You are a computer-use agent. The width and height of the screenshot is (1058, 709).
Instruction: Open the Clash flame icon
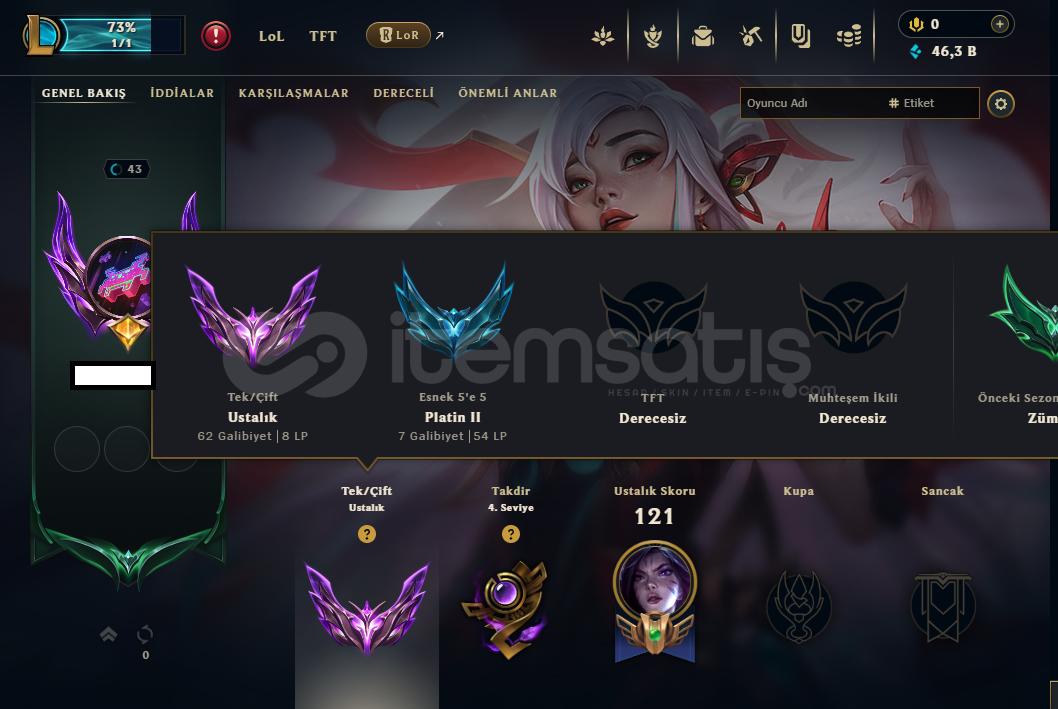[652, 36]
